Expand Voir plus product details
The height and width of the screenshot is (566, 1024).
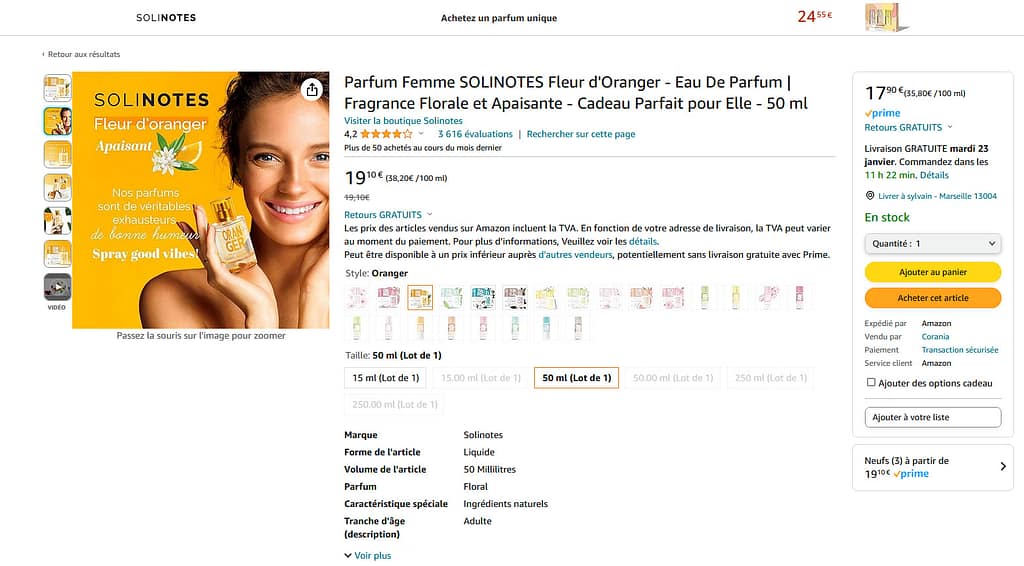click(x=368, y=556)
